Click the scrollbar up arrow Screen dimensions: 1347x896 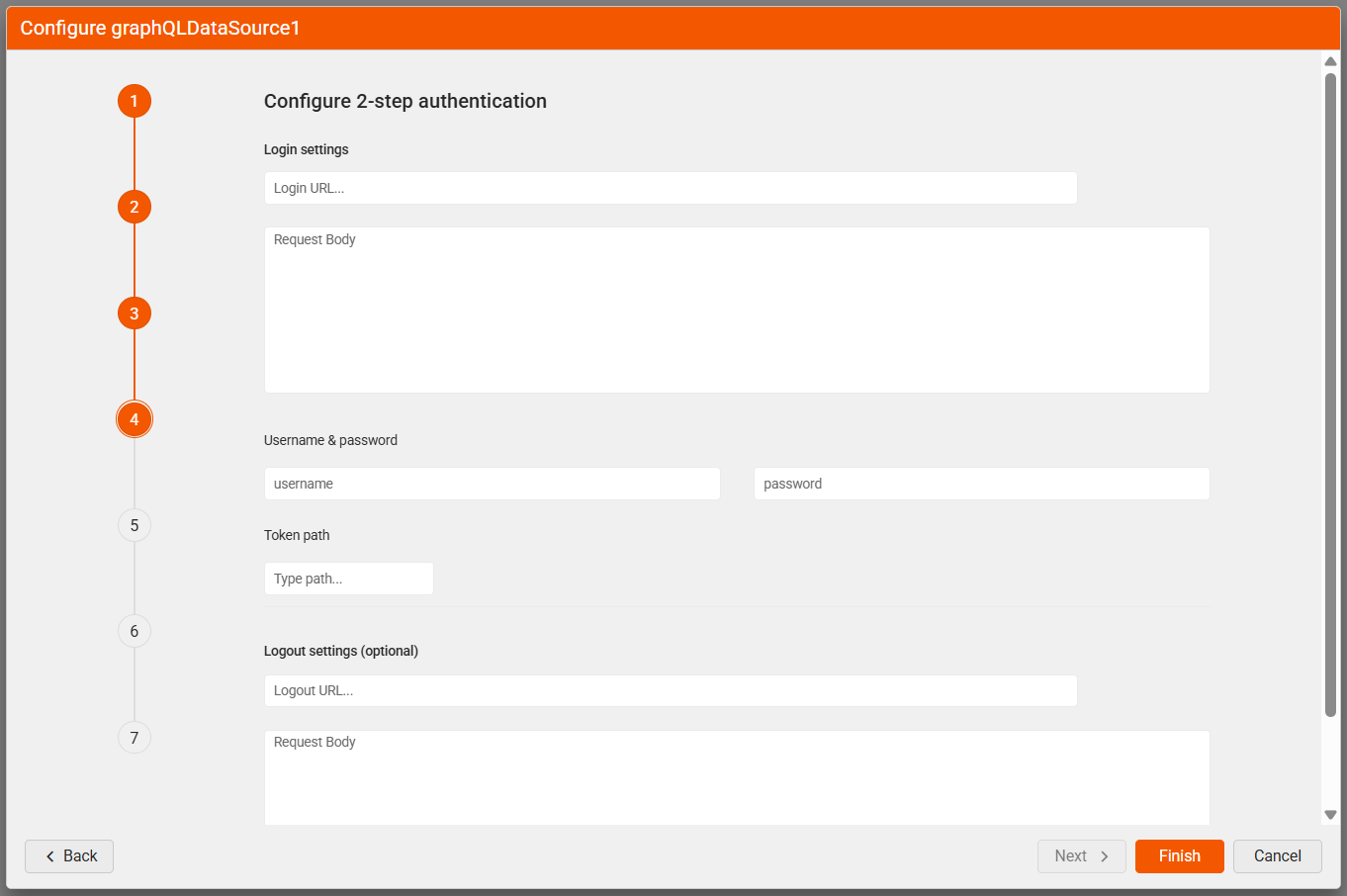(x=1330, y=61)
